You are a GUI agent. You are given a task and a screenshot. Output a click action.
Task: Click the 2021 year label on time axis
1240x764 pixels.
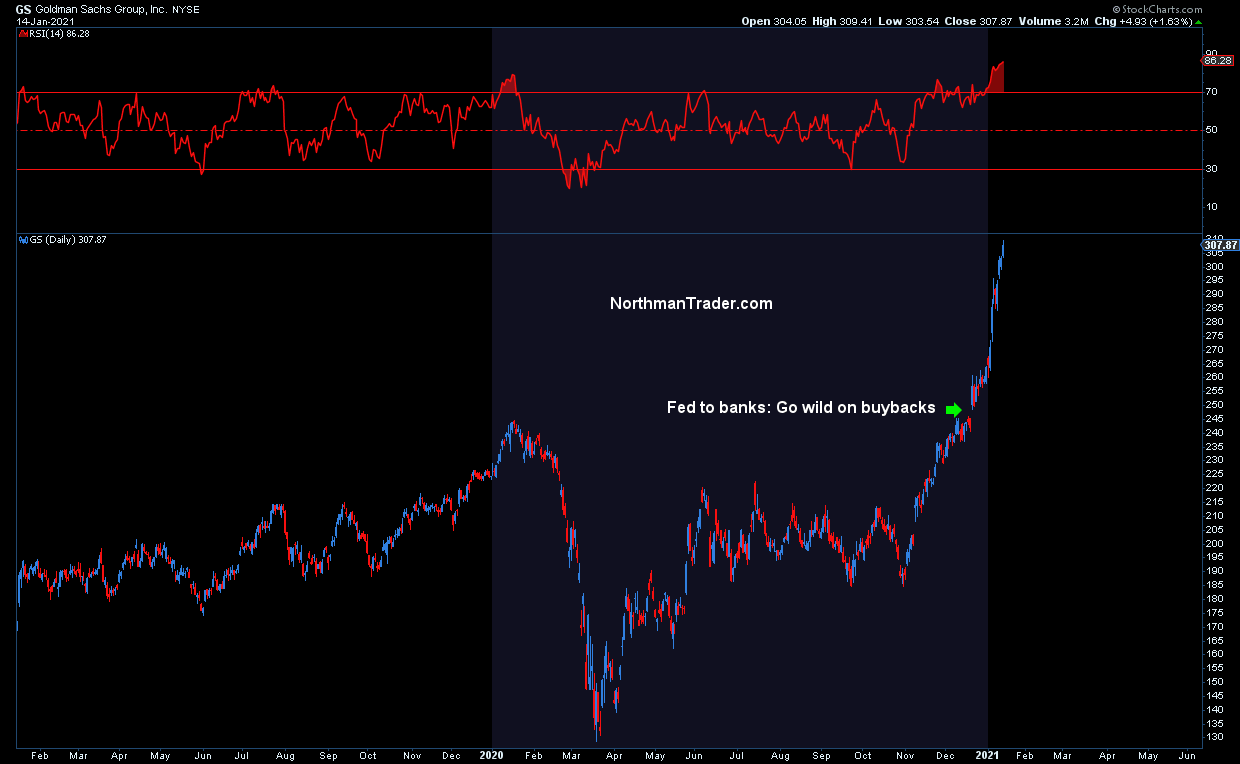(x=988, y=756)
